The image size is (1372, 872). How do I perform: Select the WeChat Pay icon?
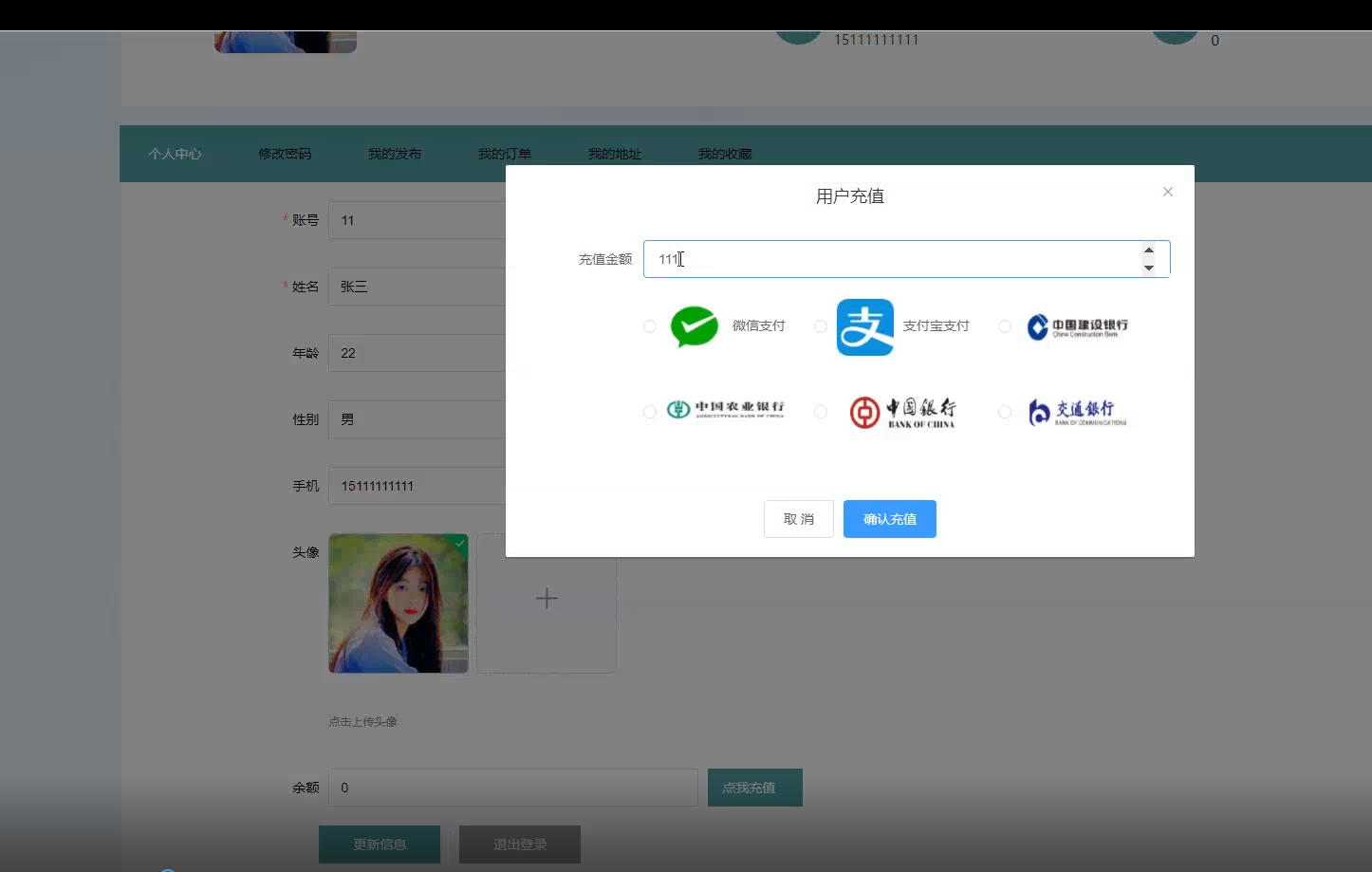[x=695, y=326]
